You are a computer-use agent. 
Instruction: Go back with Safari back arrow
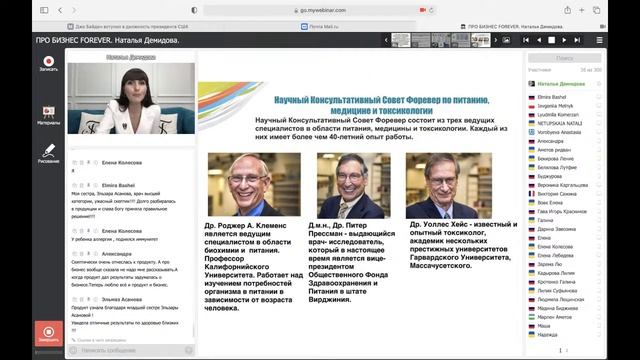tap(60, 10)
